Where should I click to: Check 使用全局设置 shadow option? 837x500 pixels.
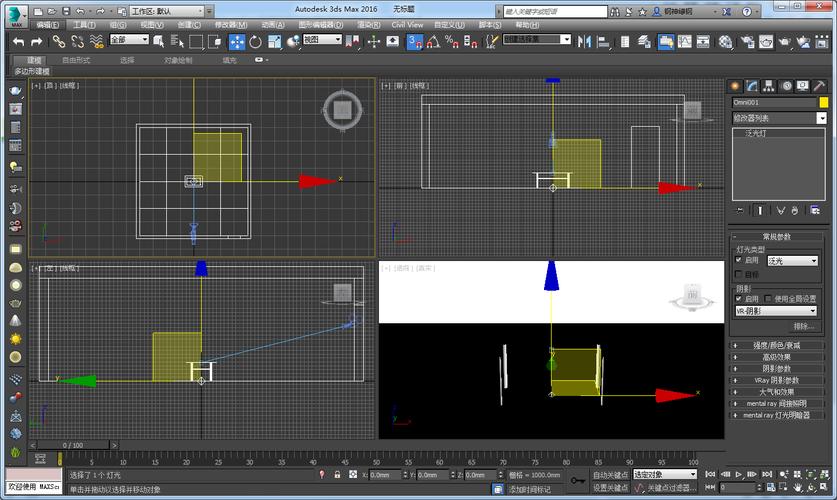tap(768, 298)
